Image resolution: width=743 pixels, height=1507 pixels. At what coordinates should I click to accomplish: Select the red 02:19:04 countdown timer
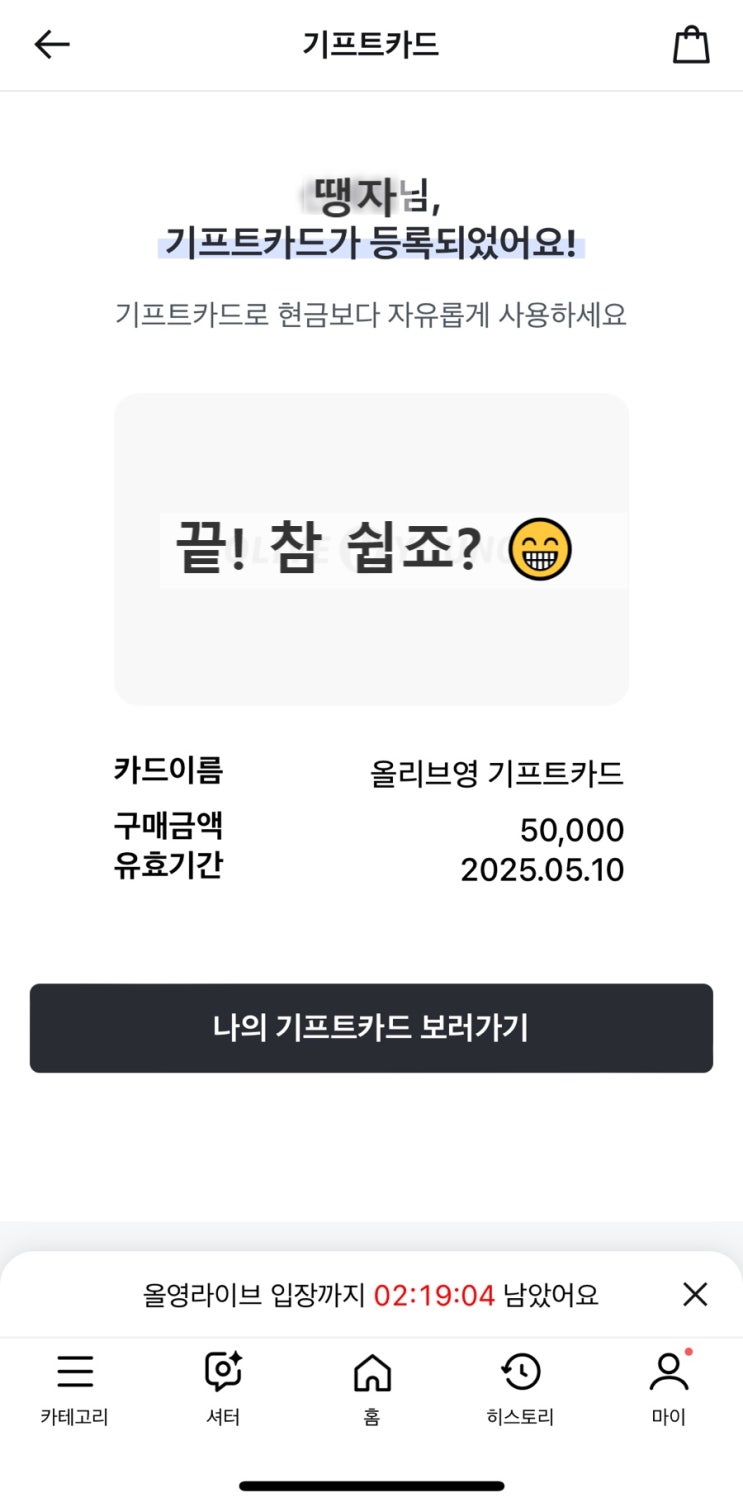(x=434, y=1296)
